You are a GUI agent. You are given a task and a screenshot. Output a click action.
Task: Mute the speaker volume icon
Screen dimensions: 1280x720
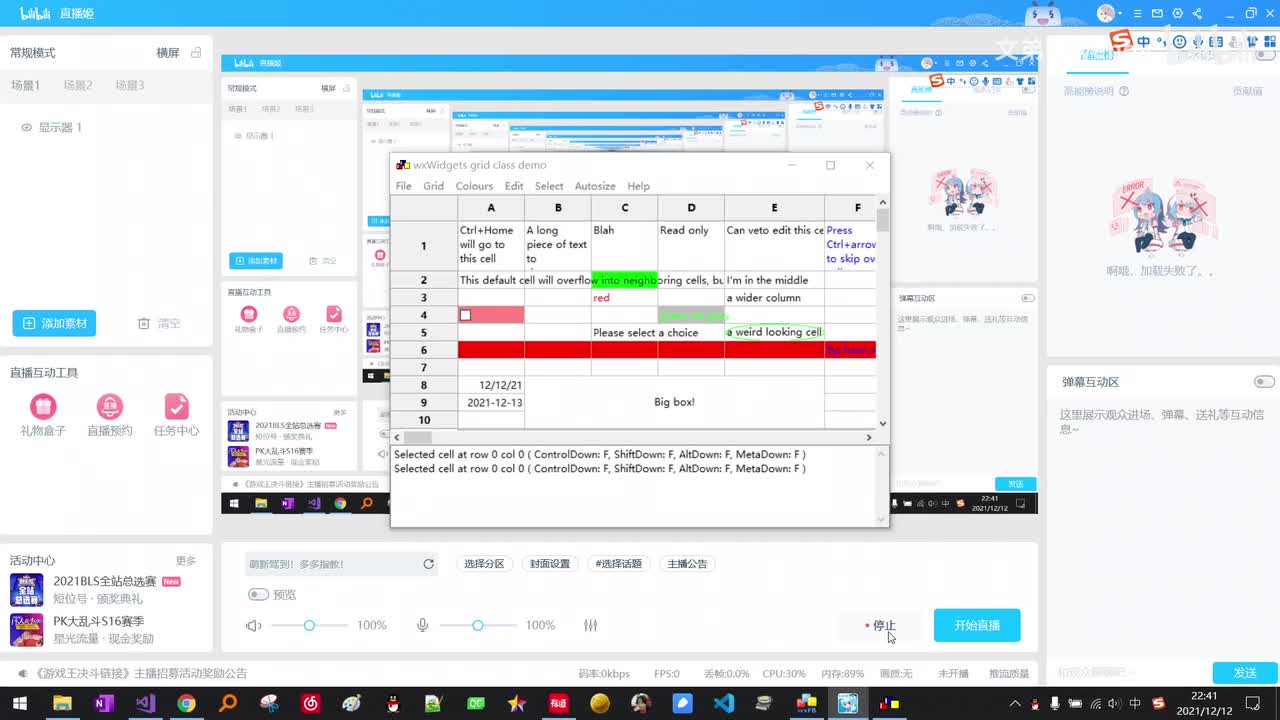(254, 625)
